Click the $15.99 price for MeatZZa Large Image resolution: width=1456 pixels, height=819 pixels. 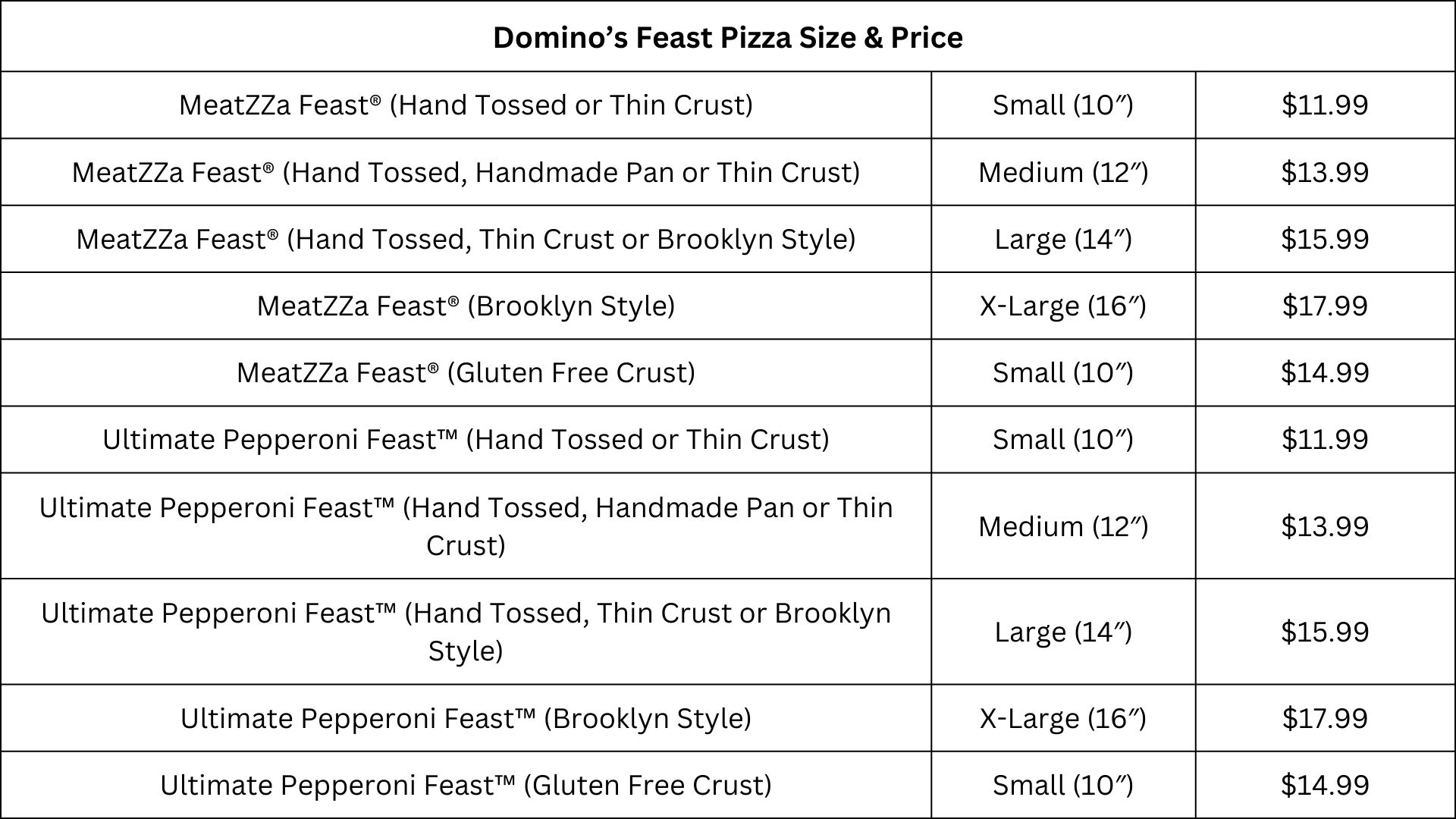(x=1325, y=239)
